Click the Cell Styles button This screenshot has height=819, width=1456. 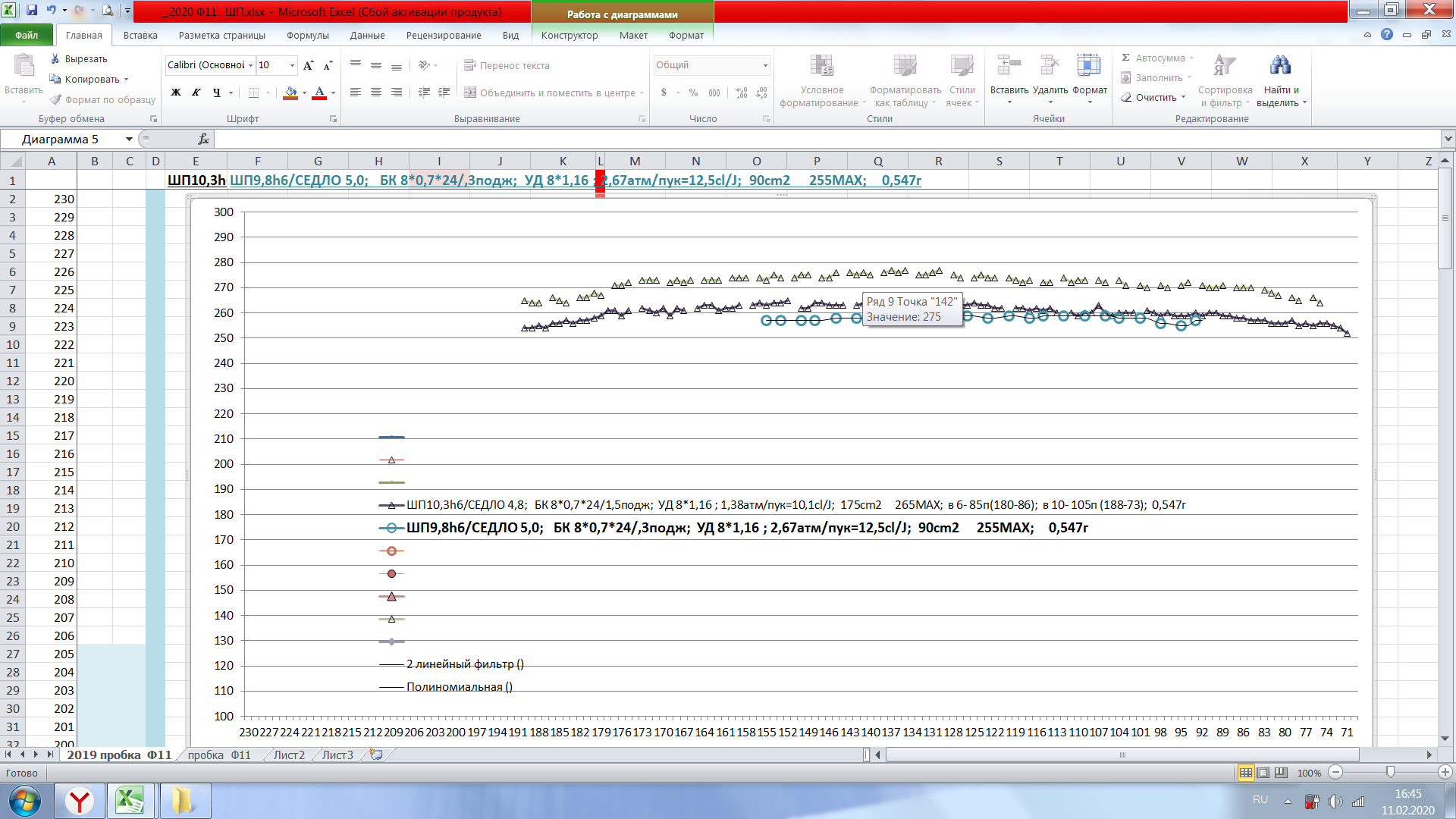962,80
